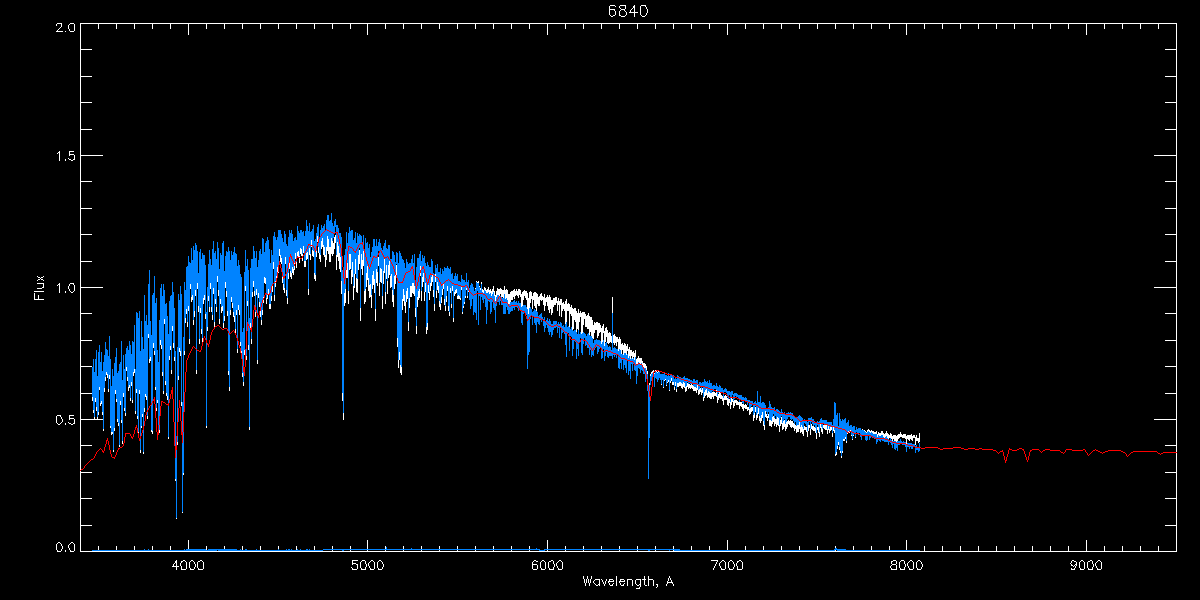Image resolution: width=1200 pixels, height=600 pixels.
Task: Click the 8000 x-axis tick label
Action: tap(906, 565)
